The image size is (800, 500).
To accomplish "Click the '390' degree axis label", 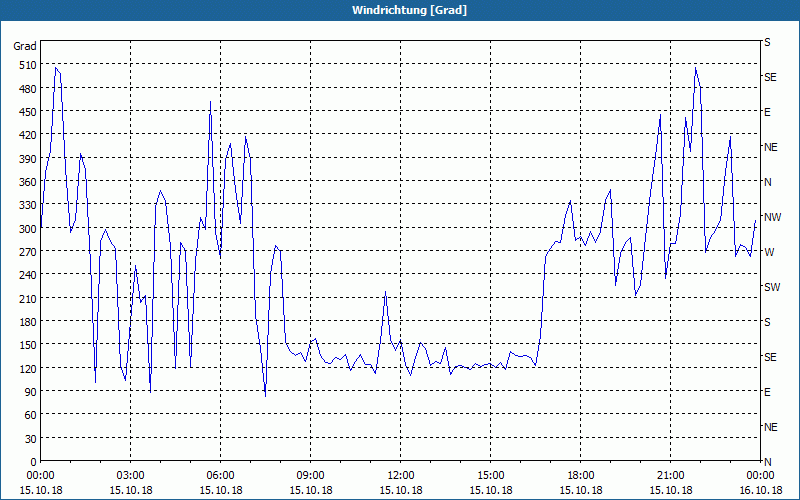I will 28,159.
